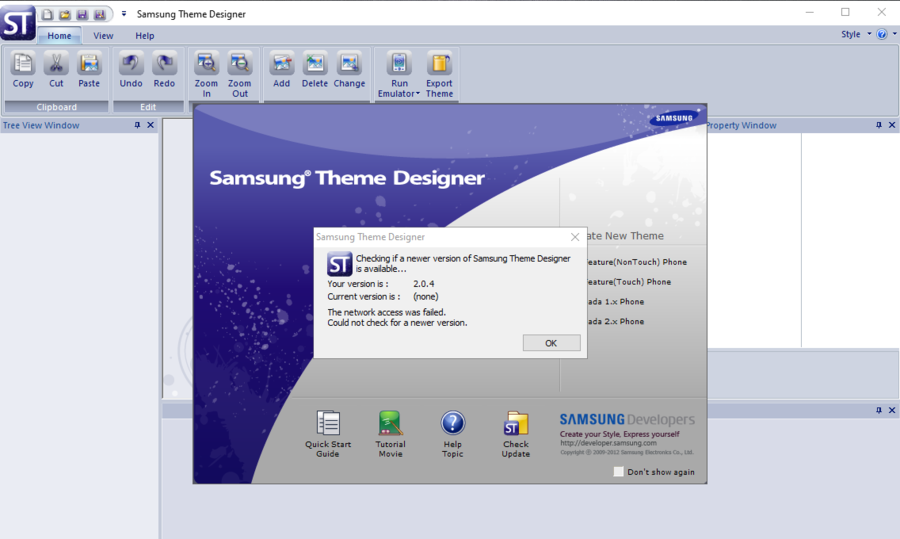The height and width of the screenshot is (539, 900).
Task: Pin the bottom panel
Action: click(x=879, y=410)
